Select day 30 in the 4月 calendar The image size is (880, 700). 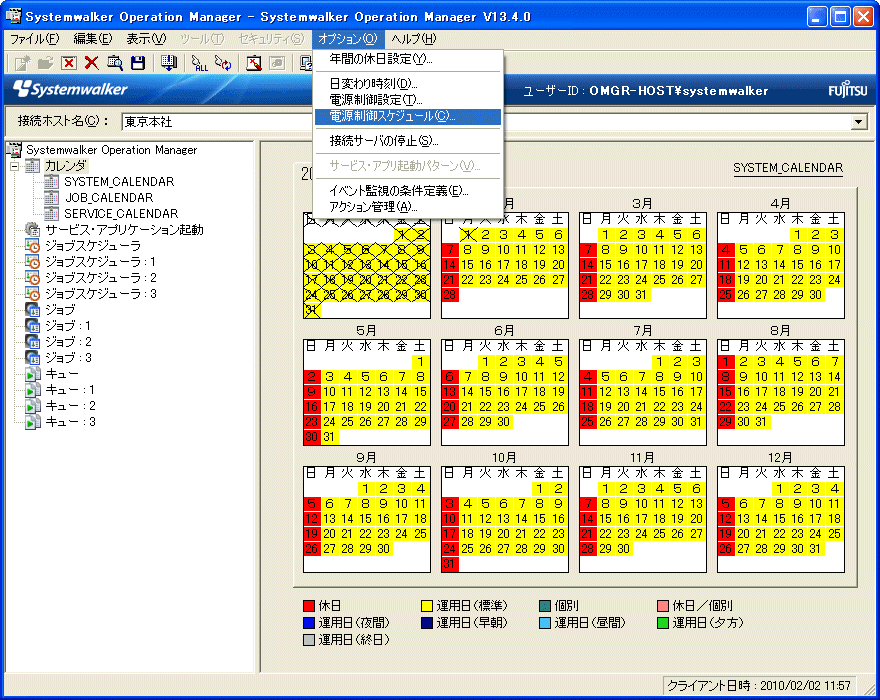815,295
